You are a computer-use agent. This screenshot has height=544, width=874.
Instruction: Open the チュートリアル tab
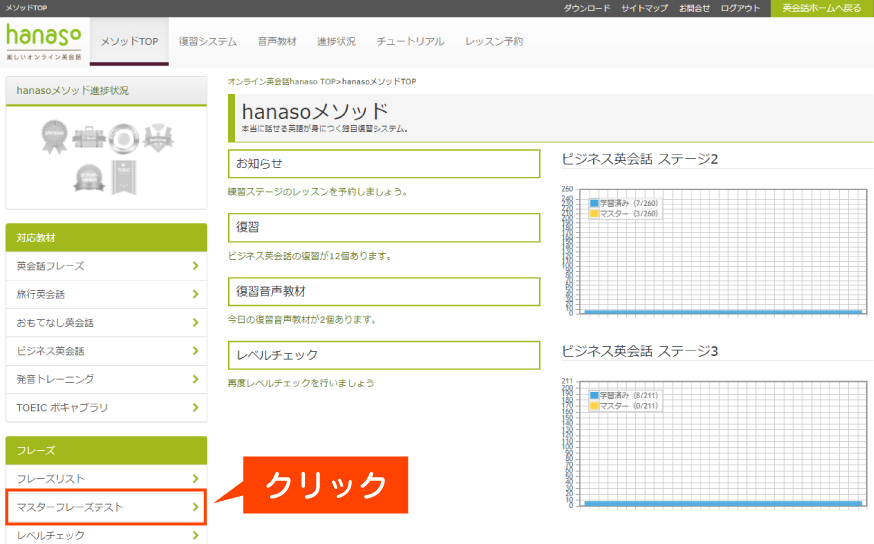tap(410, 41)
